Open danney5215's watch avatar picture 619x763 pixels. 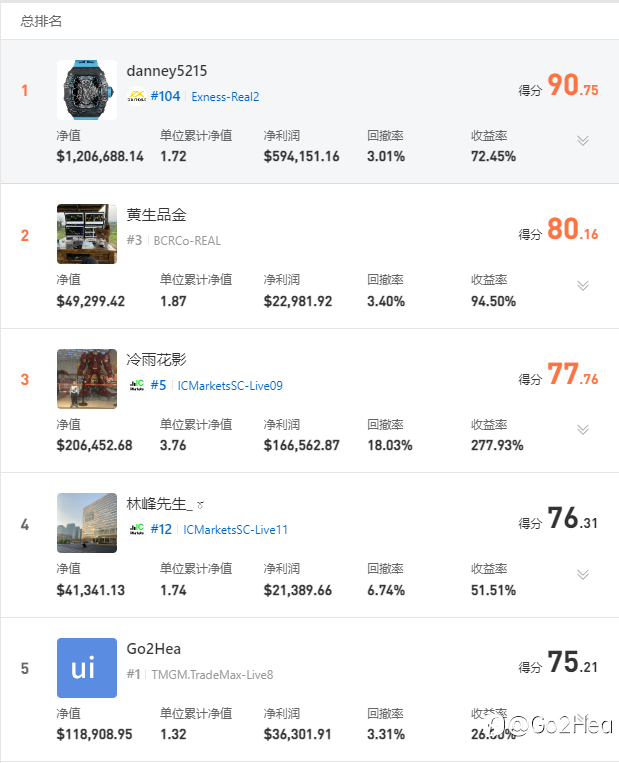(87, 90)
